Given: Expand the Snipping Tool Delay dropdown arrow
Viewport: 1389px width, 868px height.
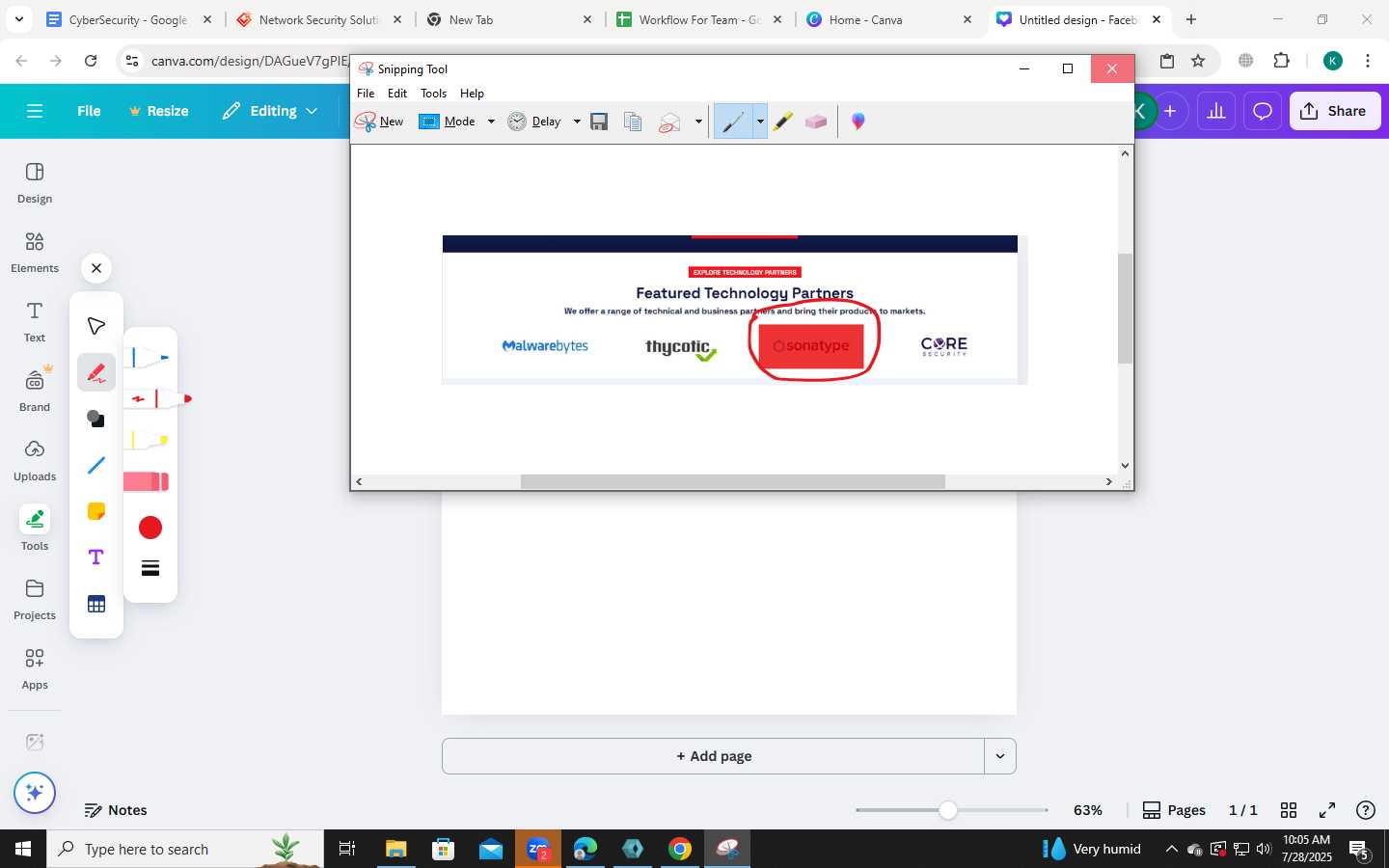Looking at the screenshot, I should pos(577,122).
